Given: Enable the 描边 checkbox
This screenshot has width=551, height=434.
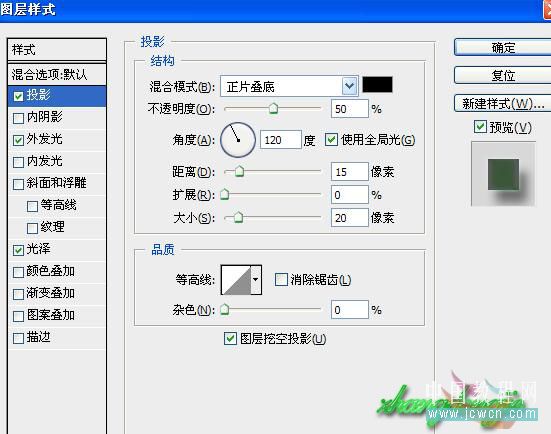Looking at the screenshot, I should tap(18, 338).
